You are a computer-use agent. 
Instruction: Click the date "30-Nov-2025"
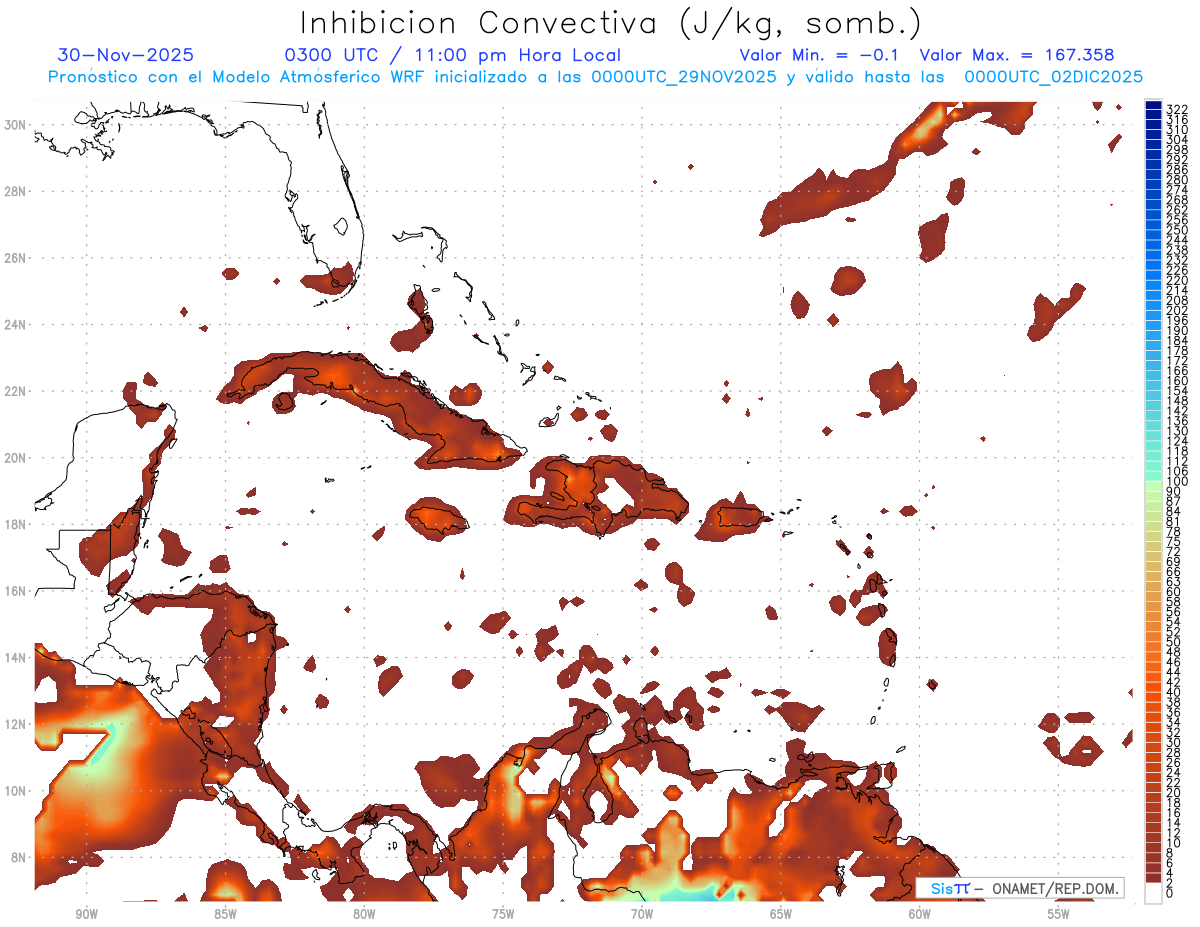click(126, 55)
